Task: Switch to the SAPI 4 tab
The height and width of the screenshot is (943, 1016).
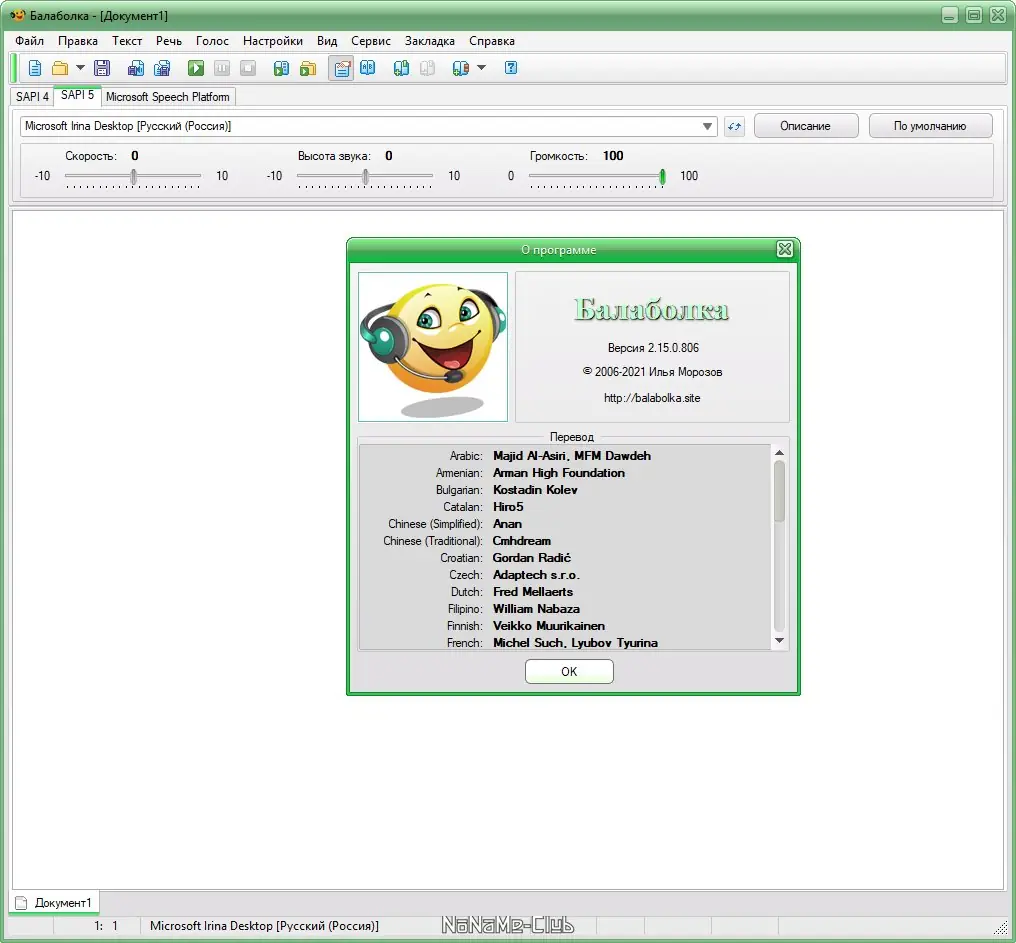Action: pos(32,97)
